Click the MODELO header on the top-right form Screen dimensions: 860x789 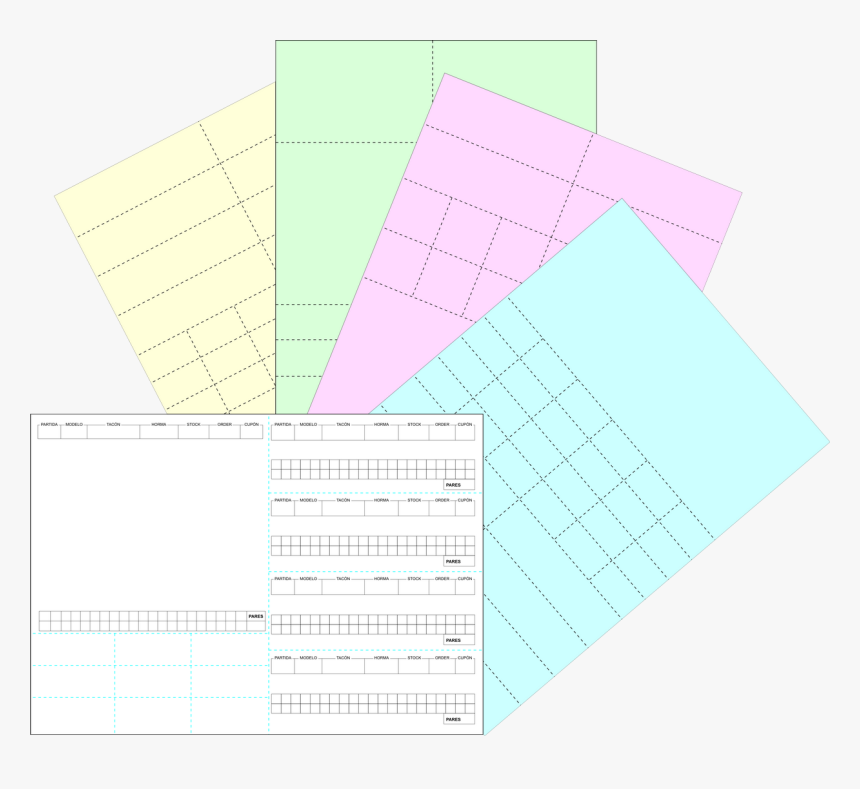pos(309,424)
